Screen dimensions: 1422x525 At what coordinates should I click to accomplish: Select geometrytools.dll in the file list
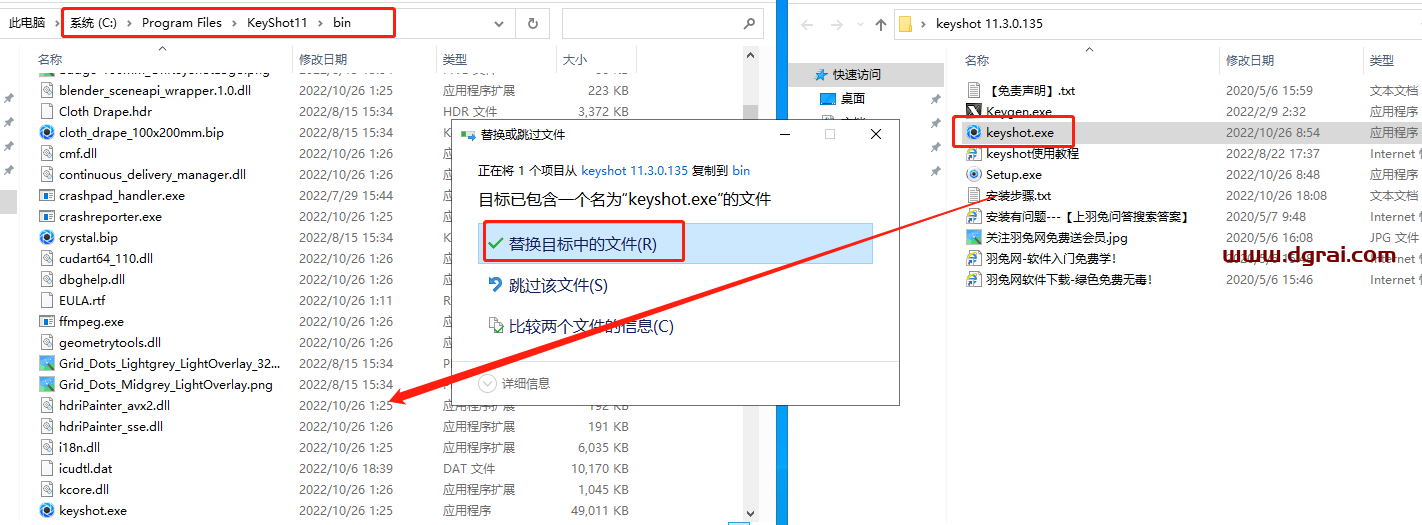pyautogui.click(x=110, y=342)
